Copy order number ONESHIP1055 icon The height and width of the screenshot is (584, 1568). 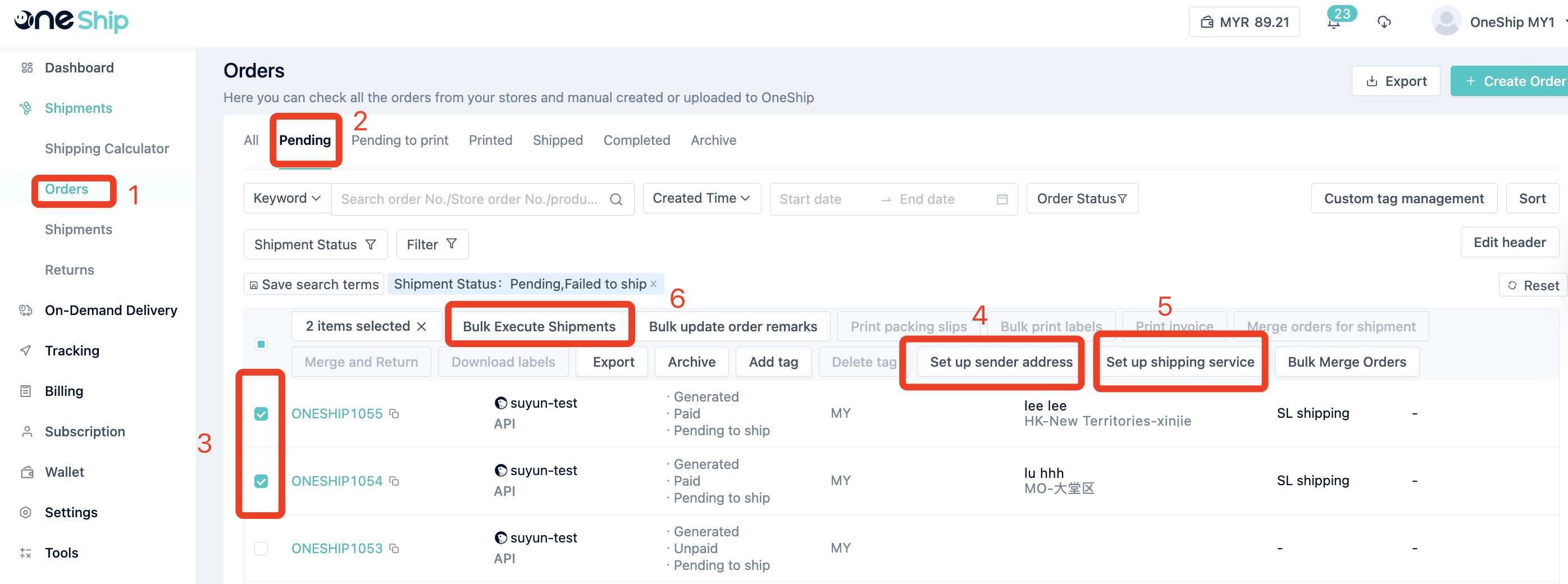(394, 414)
